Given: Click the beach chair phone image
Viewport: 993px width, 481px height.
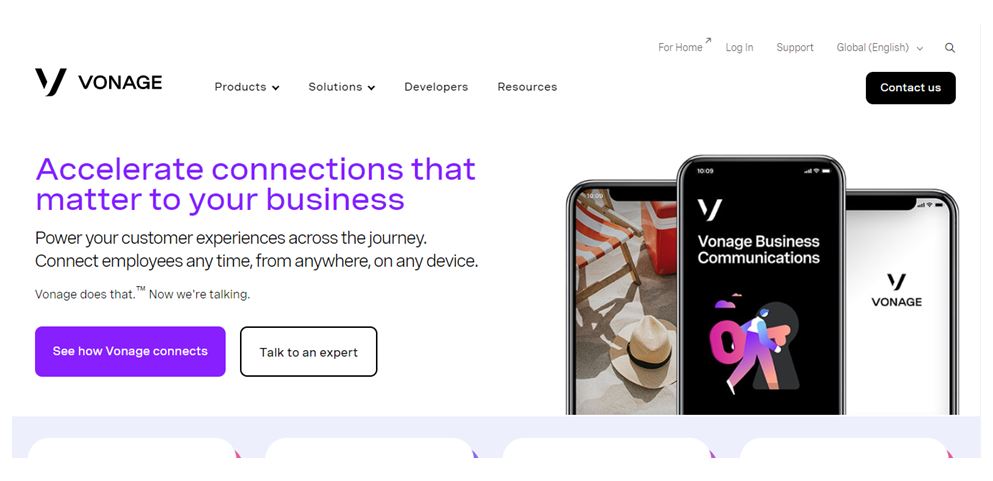Looking at the screenshot, I should click(x=624, y=301).
